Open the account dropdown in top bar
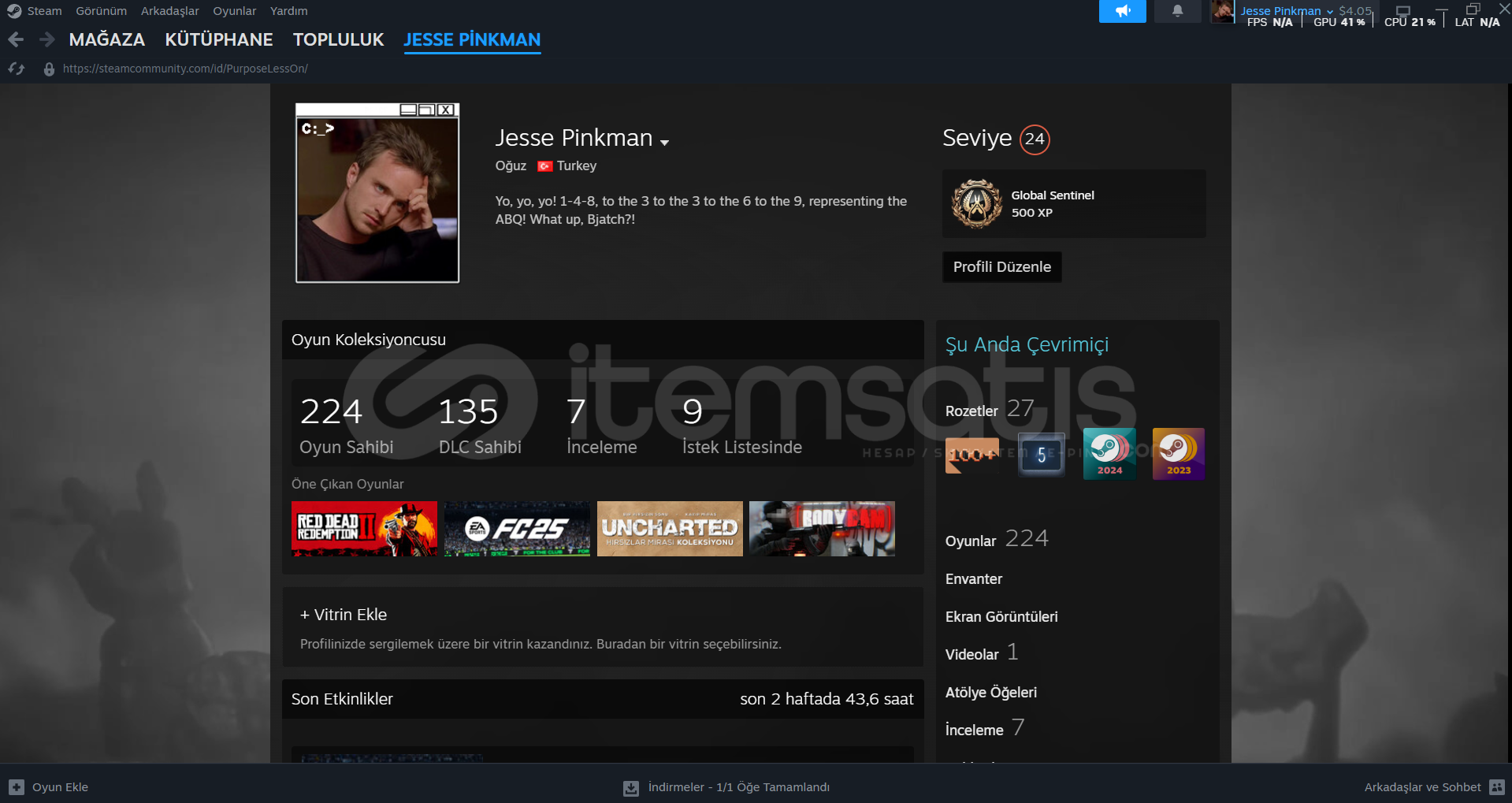 [1286, 11]
